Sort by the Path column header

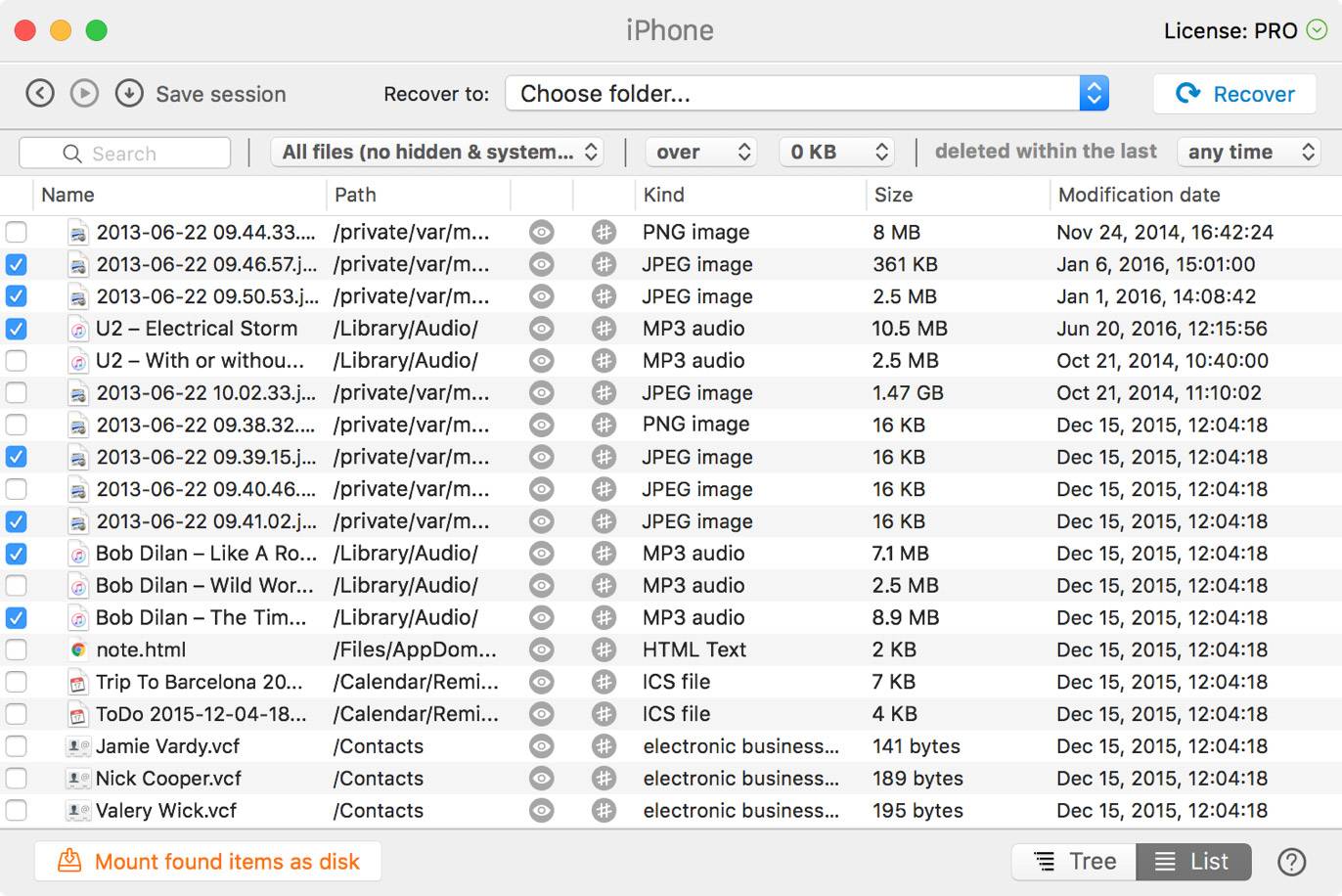[x=418, y=195]
